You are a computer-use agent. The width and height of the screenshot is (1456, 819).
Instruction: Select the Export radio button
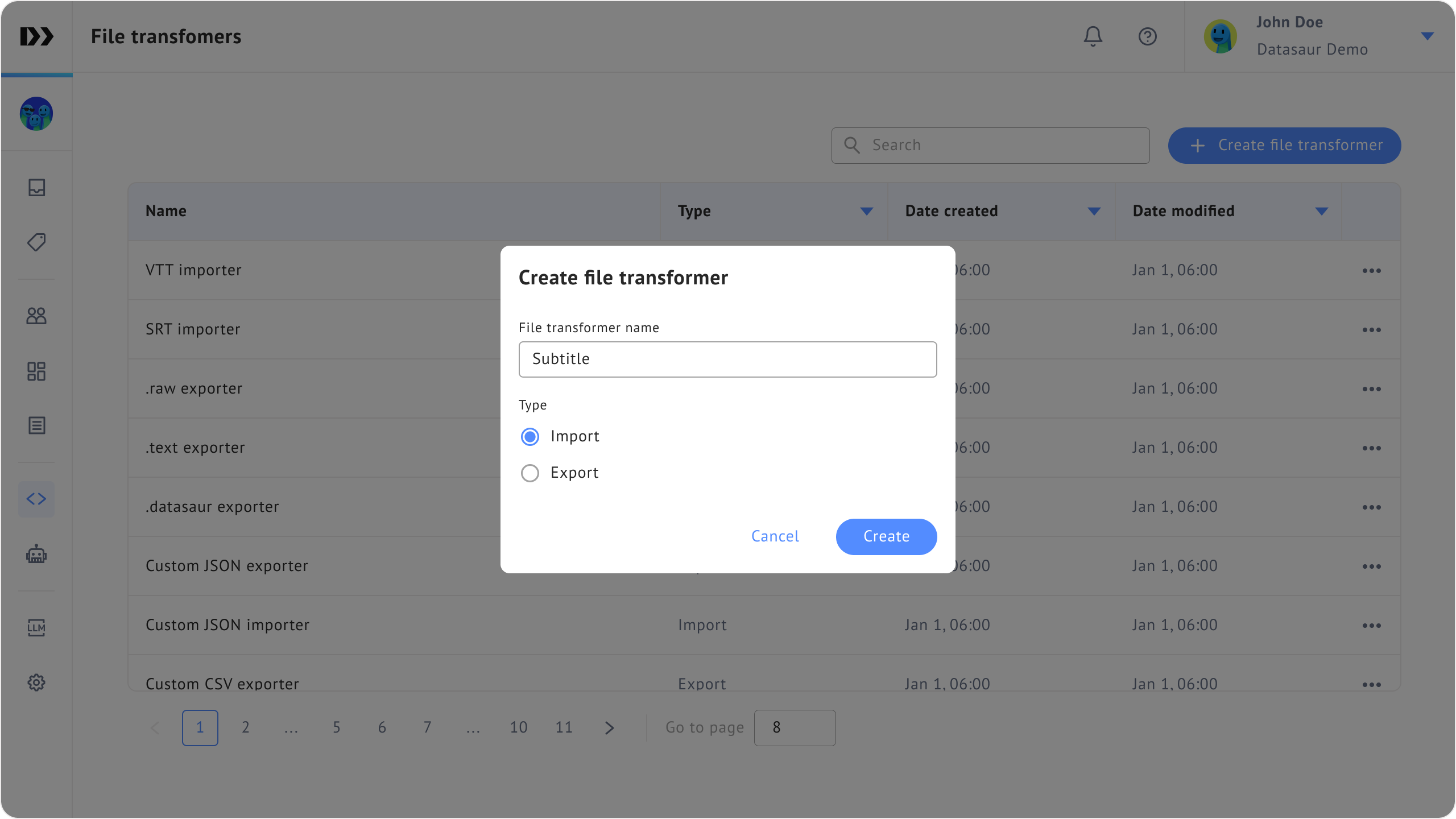coord(530,473)
